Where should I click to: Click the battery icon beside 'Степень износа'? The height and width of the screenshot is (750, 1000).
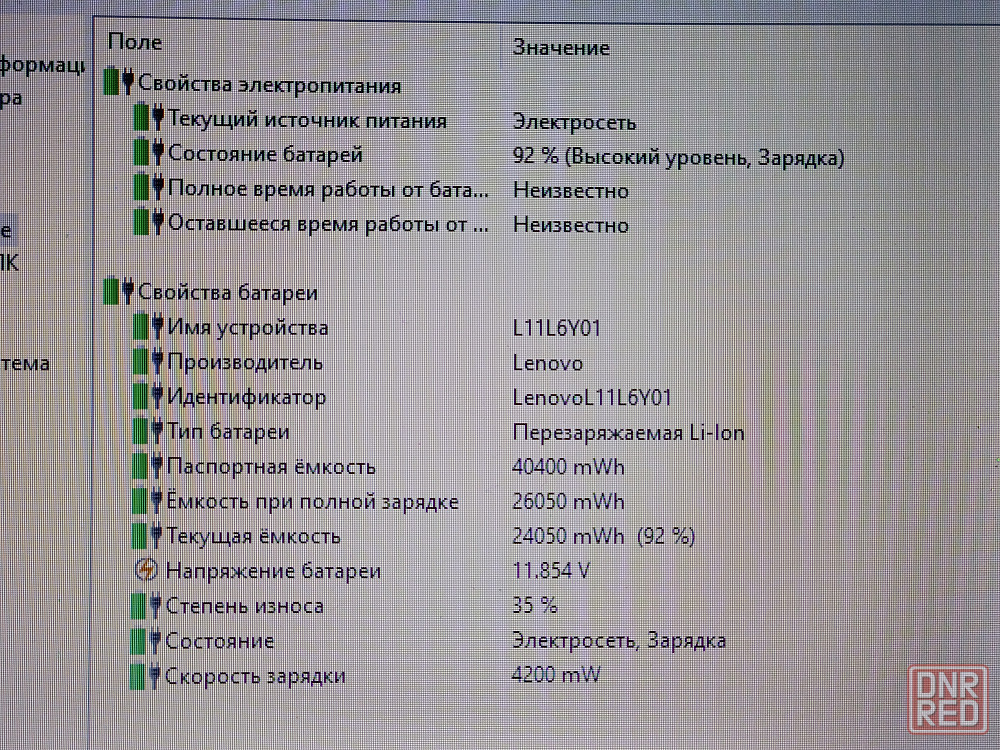coord(146,606)
